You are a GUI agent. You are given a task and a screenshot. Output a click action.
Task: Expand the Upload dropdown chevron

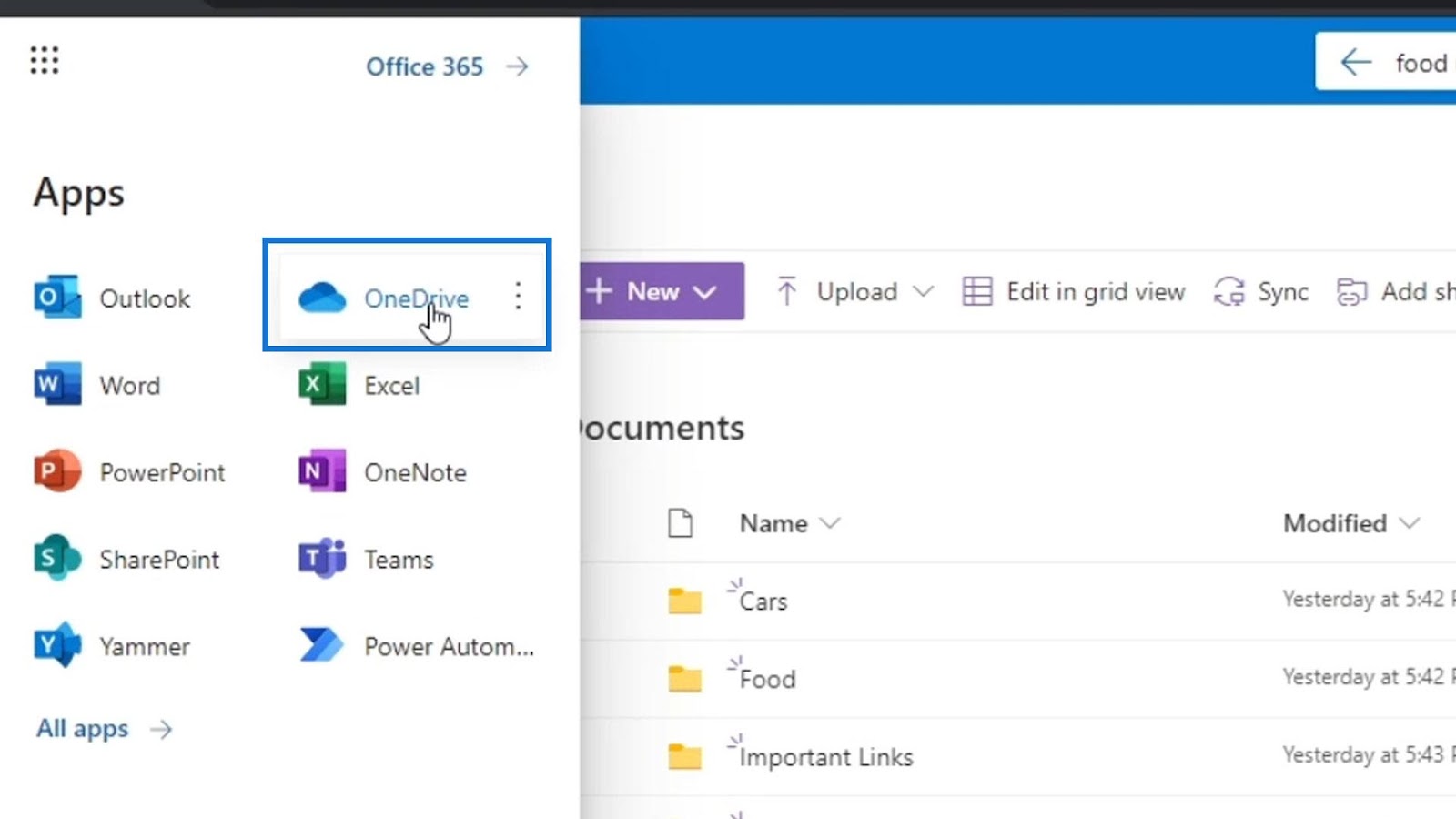point(923,291)
